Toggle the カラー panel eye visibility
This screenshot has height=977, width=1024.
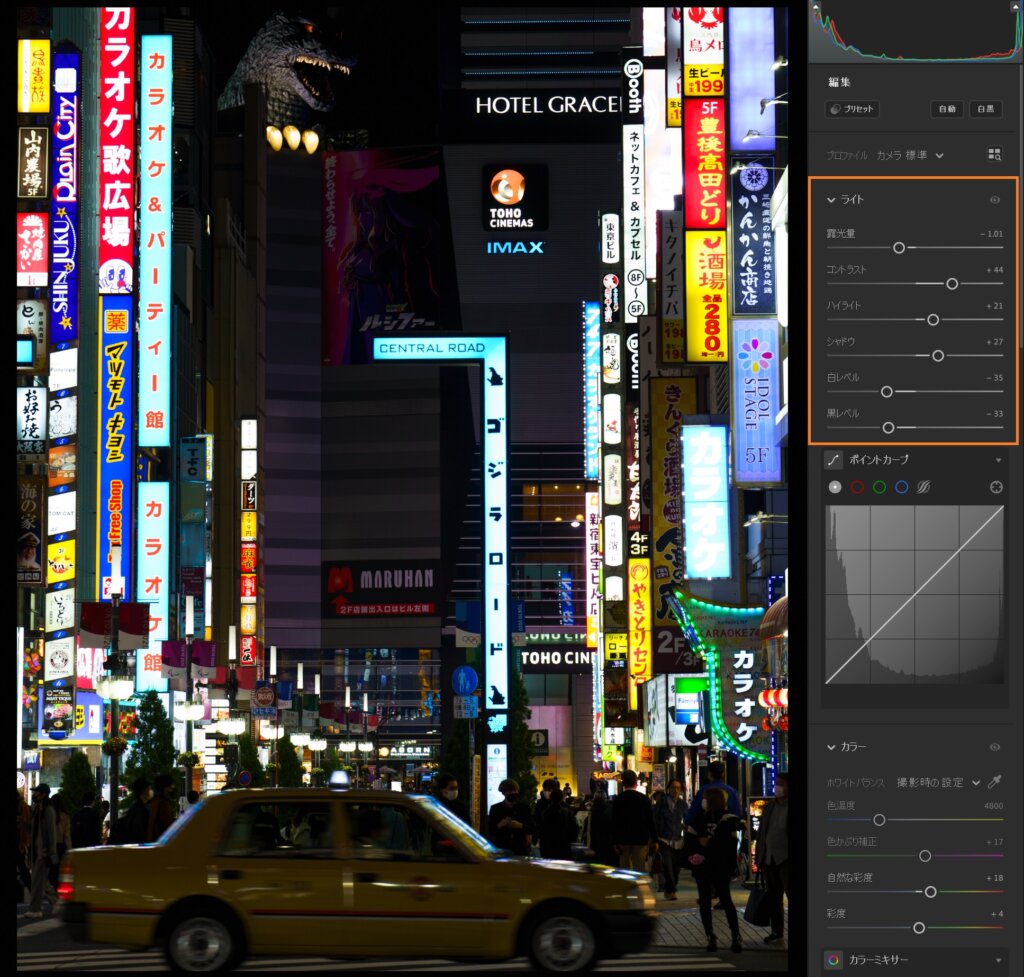tap(995, 747)
